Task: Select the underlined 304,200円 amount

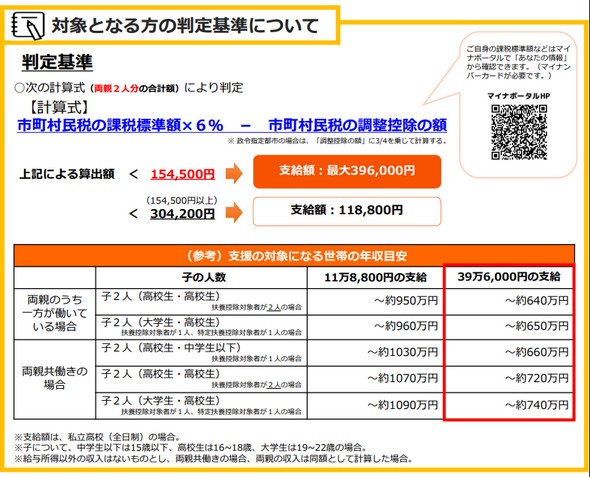Action: tap(183, 214)
